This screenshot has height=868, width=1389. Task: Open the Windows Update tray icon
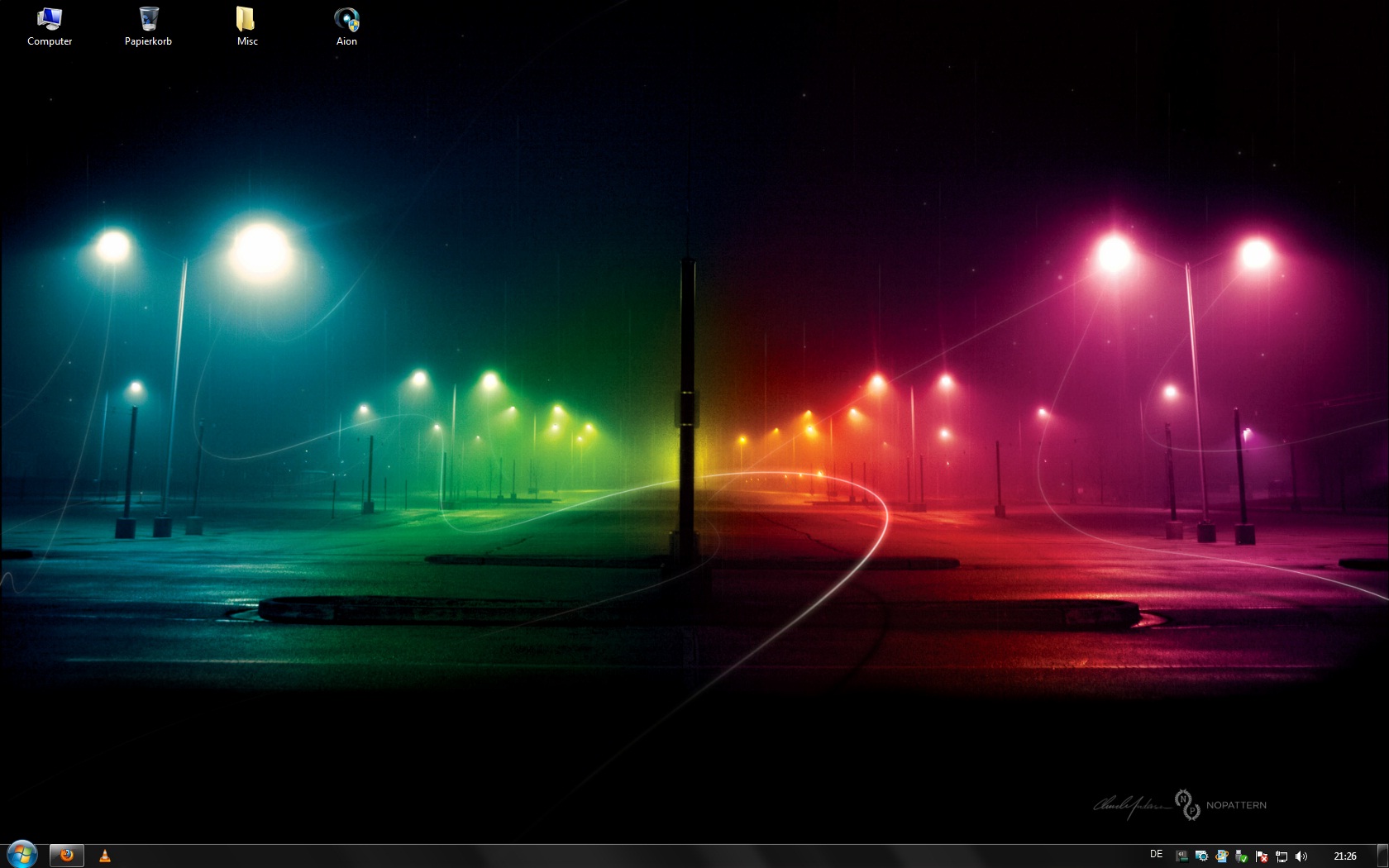point(1222,856)
